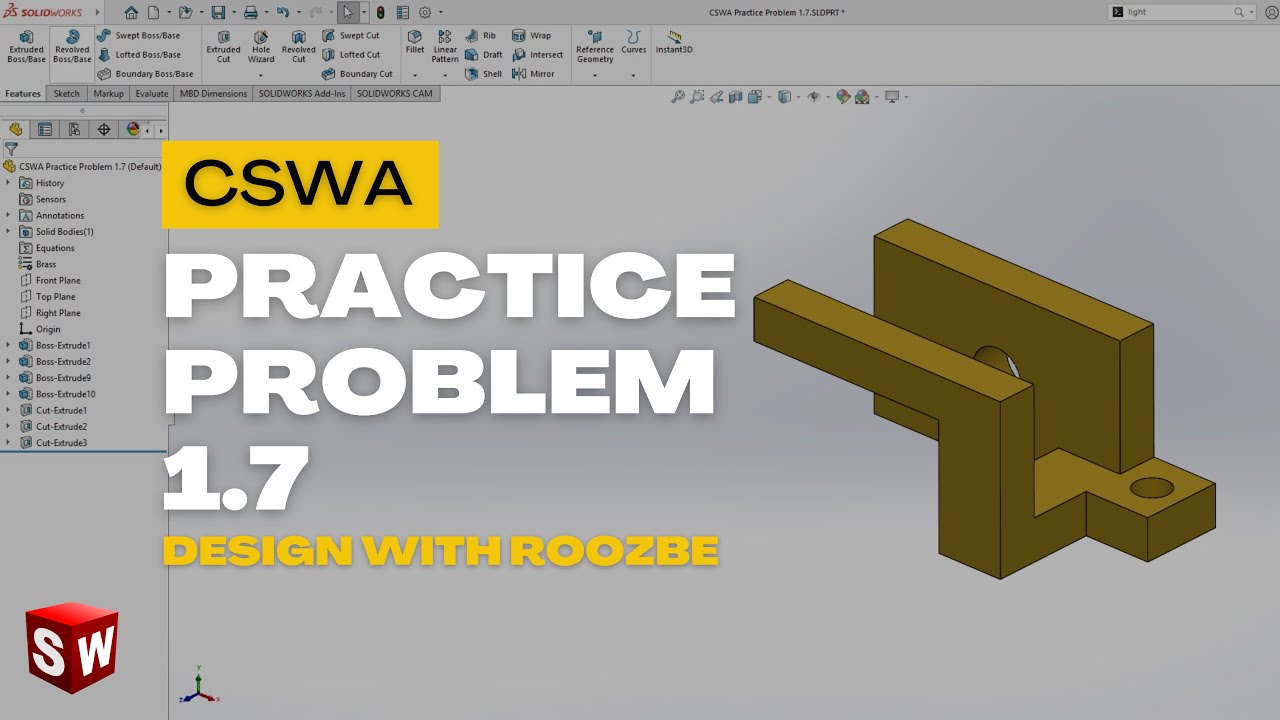Select the Draft feature
Image resolution: width=1280 pixels, height=720 pixels.
484,54
